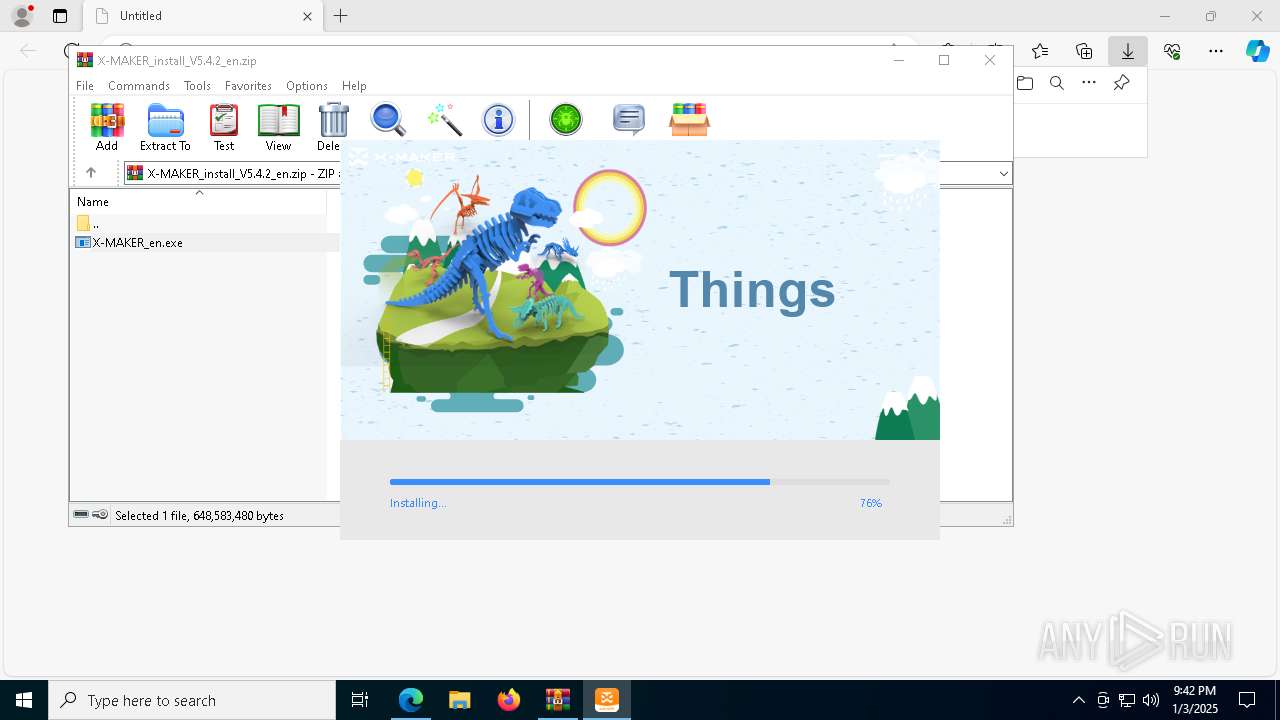The width and height of the screenshot is (1280, 720).
Task: Click the 76% progress percentage
Action: point(871,503)
